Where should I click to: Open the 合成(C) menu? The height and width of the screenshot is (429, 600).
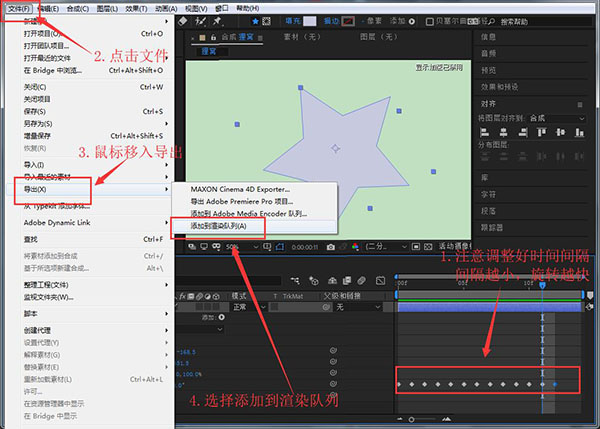pyautogui.click(x=78, y=8)
